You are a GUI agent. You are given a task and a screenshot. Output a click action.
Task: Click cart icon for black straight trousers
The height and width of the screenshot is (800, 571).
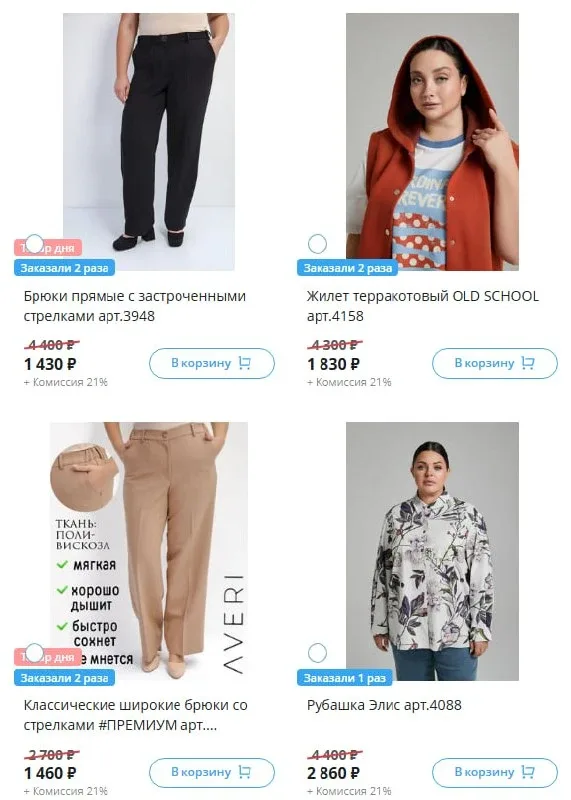click(x=244, y=363)
